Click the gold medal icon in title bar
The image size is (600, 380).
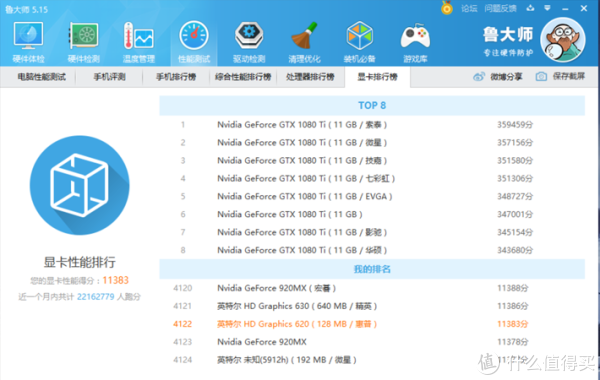447,8
